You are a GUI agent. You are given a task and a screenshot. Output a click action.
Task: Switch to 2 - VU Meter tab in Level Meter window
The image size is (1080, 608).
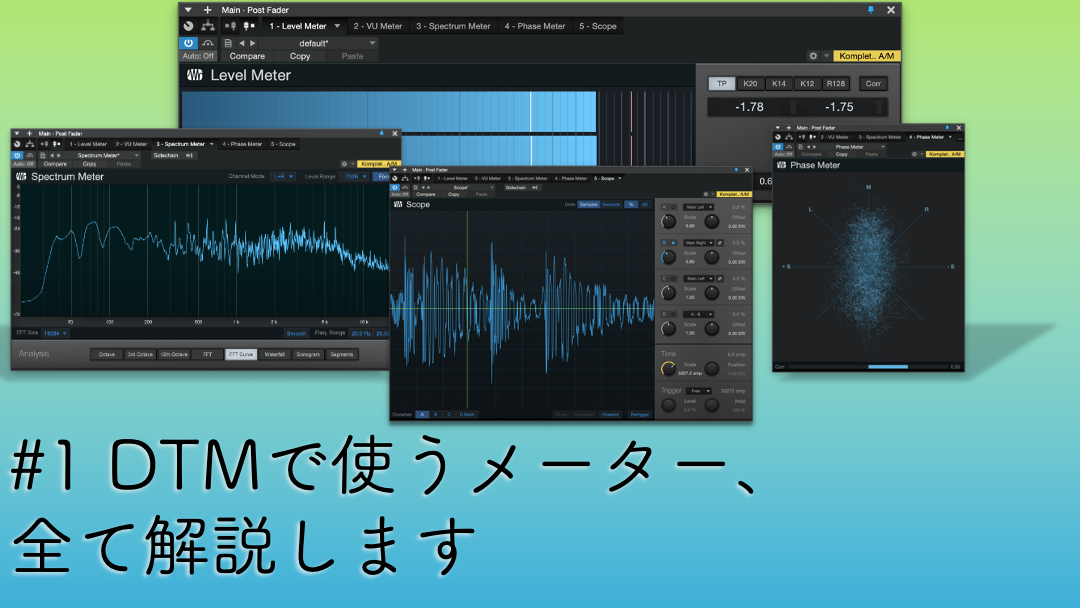pyautogui.click(x=377, y=26)
